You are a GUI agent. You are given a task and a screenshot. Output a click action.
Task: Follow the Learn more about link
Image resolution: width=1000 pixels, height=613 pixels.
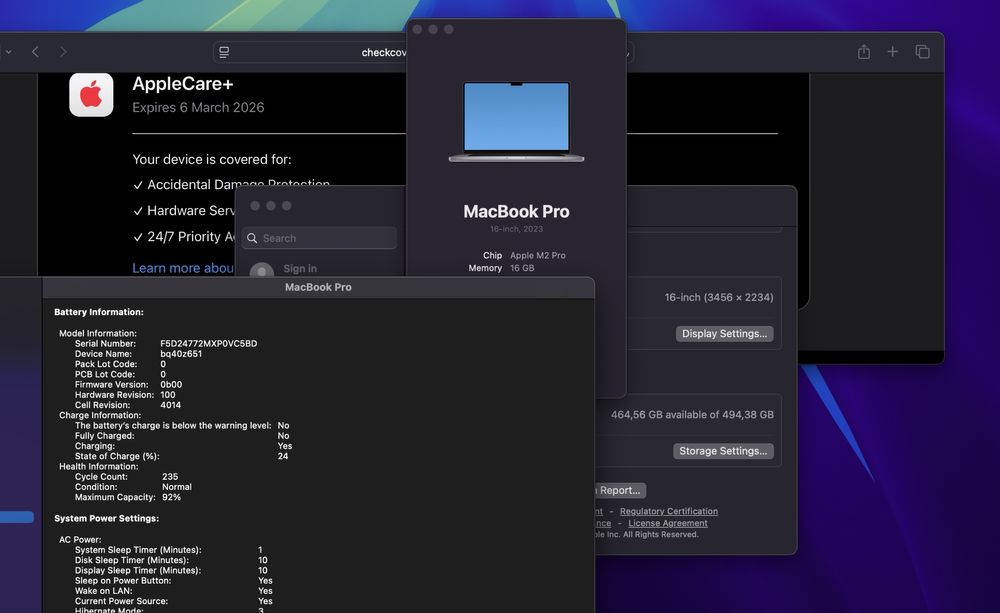(183, 268)
